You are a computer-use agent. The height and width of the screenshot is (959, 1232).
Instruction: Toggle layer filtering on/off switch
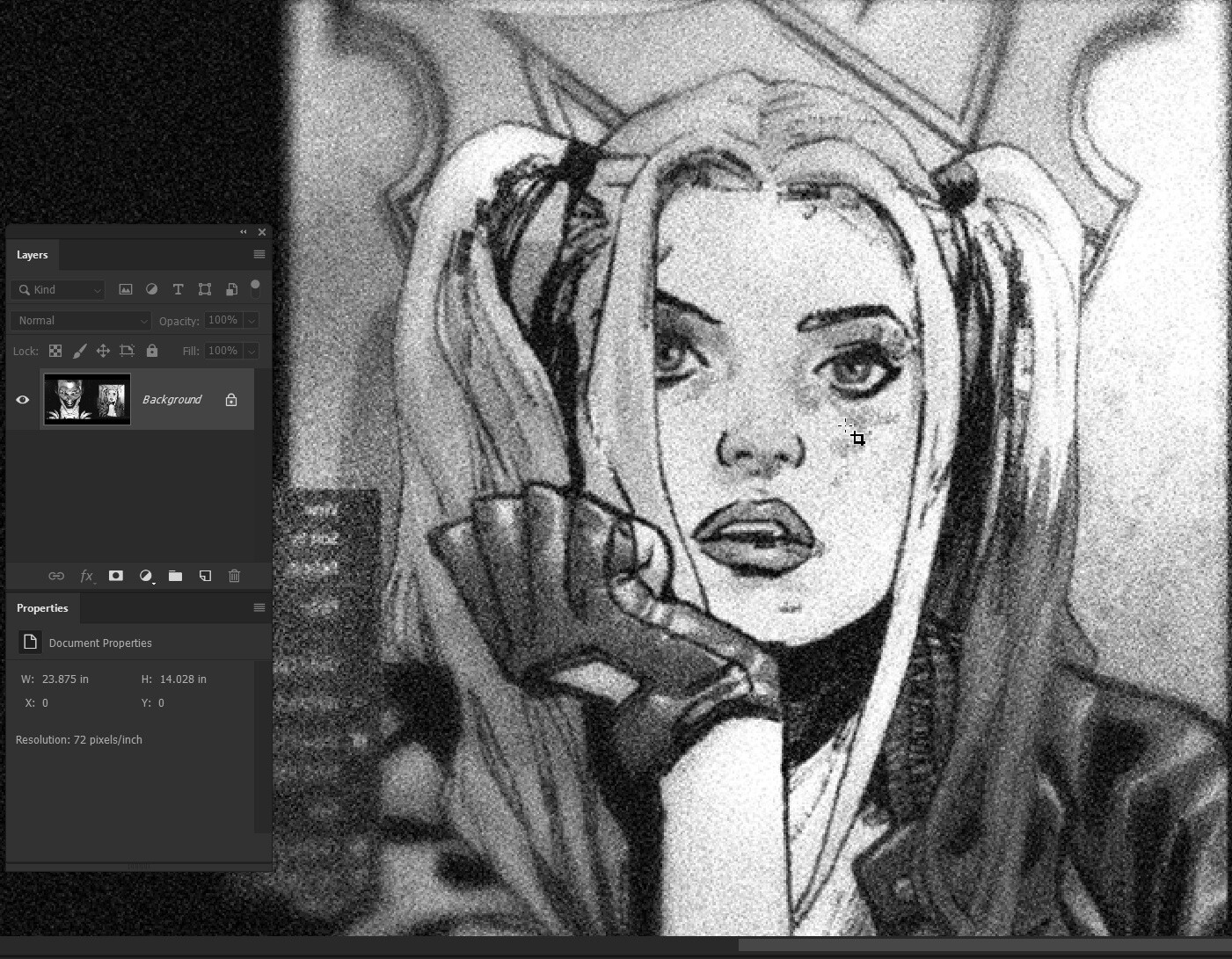pyautogui.click(x=255, y=288)
